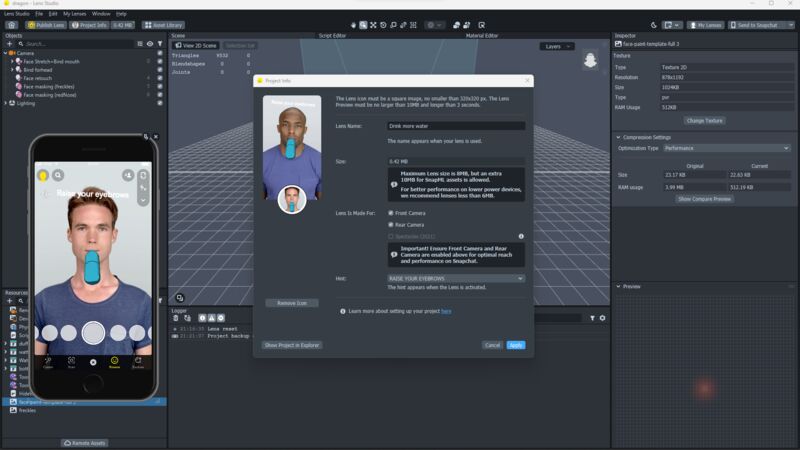This screenshot has height=450, width=800.
Task: Click the list view icon in Objects panel
Action: 140,44
